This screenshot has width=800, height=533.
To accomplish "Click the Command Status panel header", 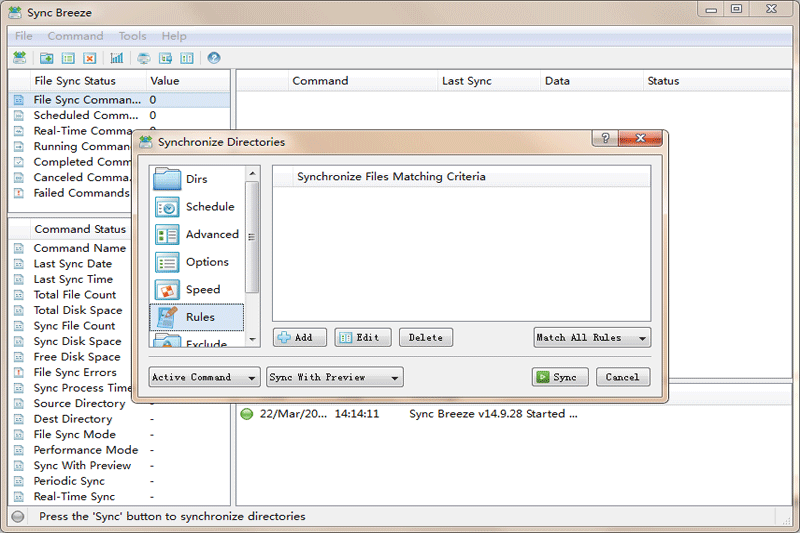I will click(80, 229).
